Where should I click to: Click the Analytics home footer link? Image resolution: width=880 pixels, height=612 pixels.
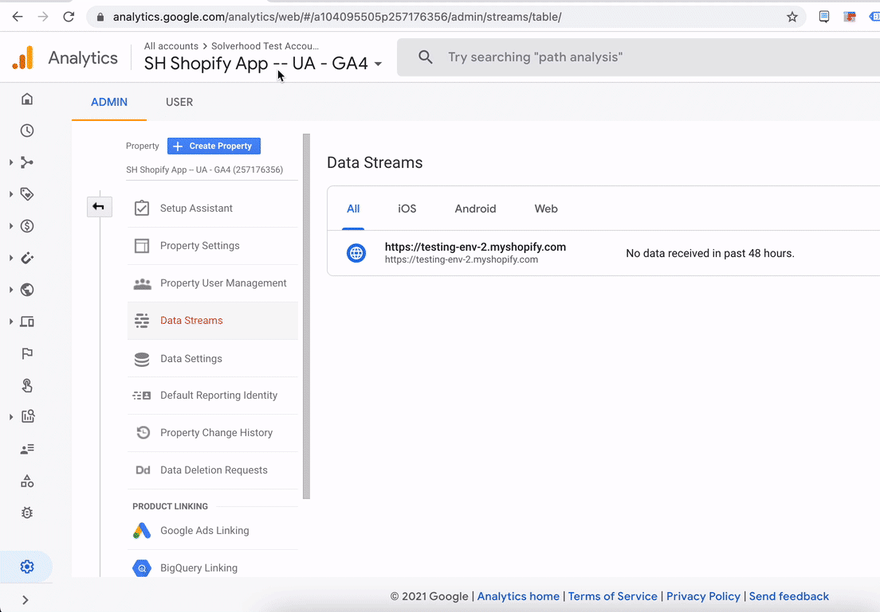(518, 596)
